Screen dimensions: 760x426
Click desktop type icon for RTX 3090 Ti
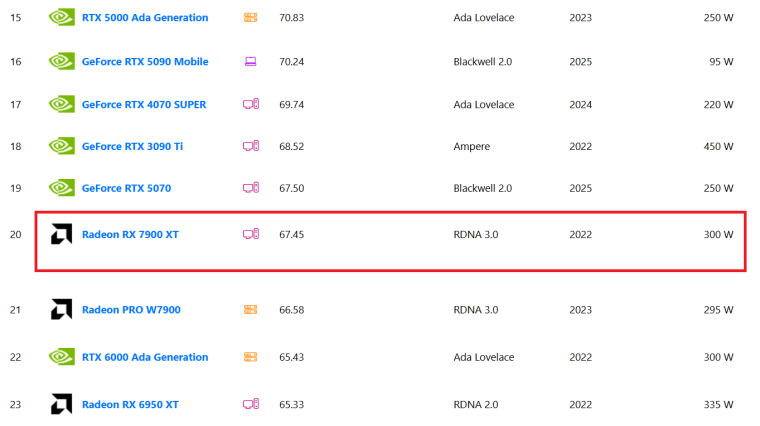tap(251, 146)
